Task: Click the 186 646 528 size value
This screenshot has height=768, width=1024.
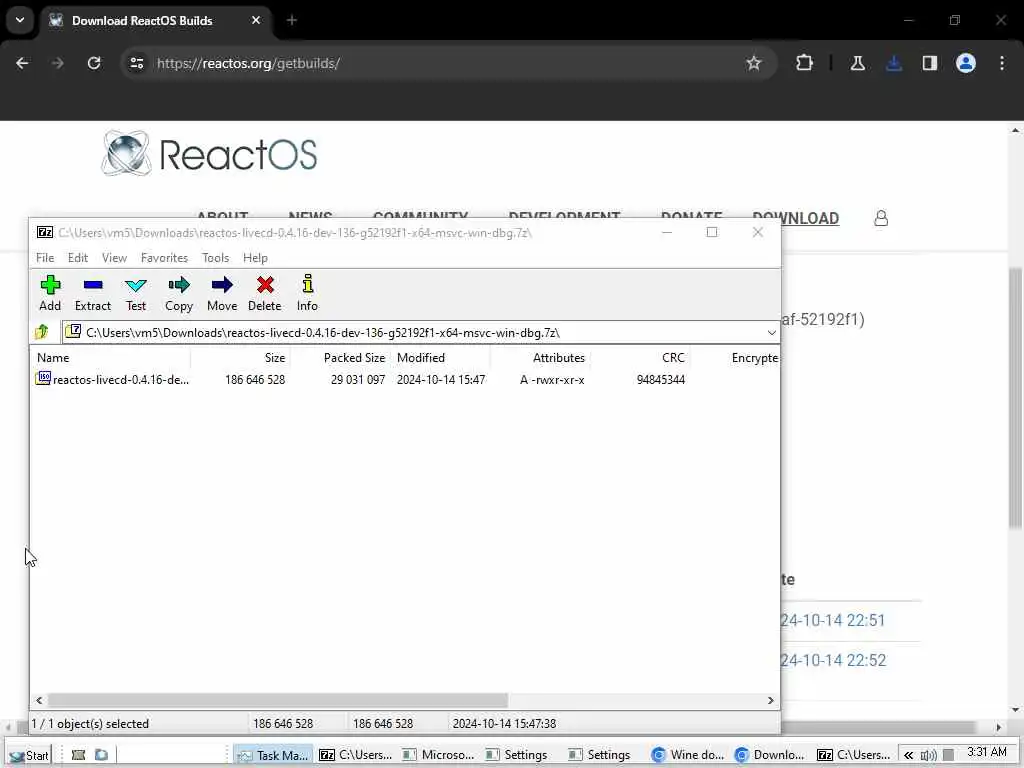Action: 255,379
